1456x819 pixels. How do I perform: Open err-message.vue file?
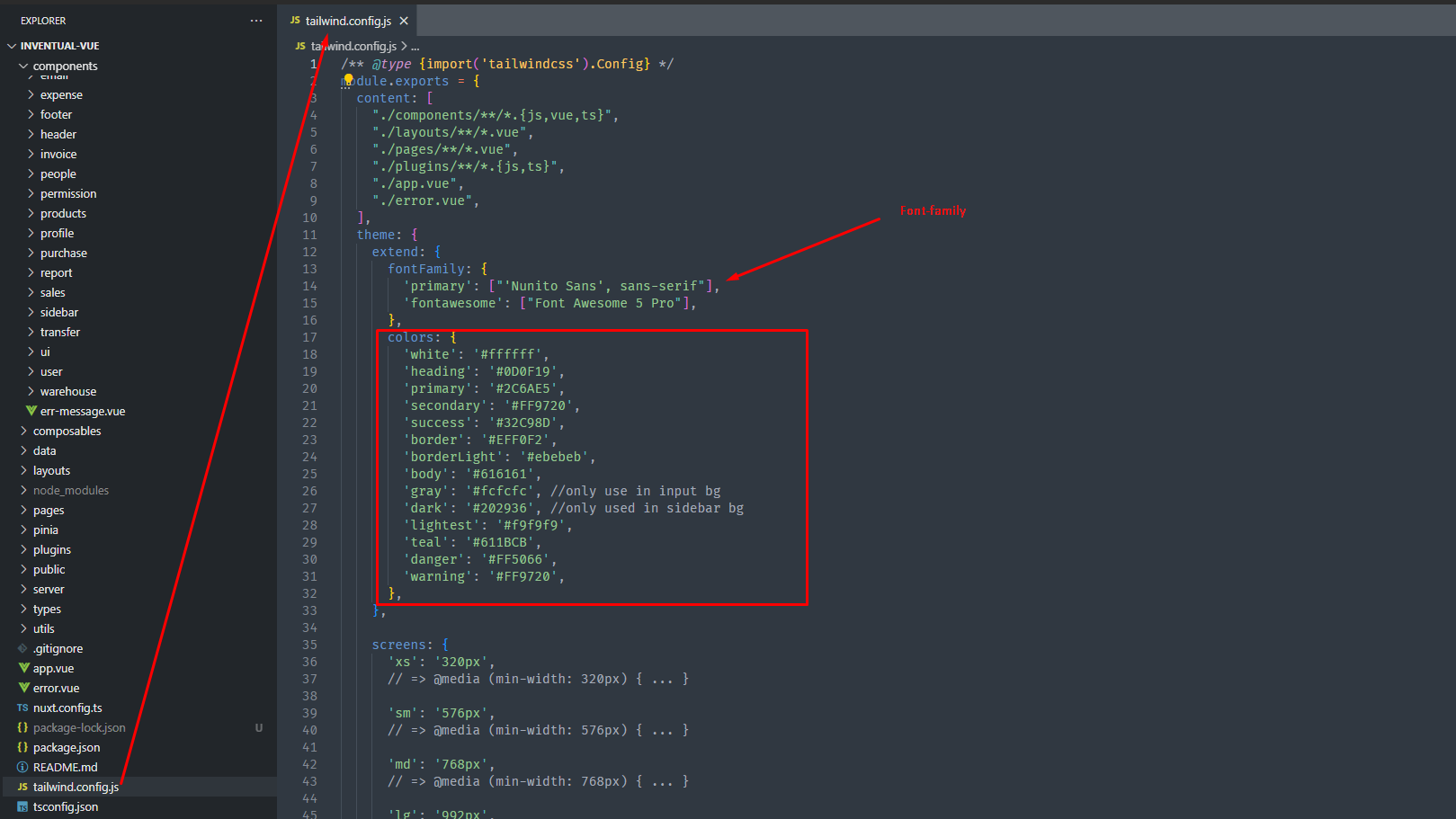(83, 411)
